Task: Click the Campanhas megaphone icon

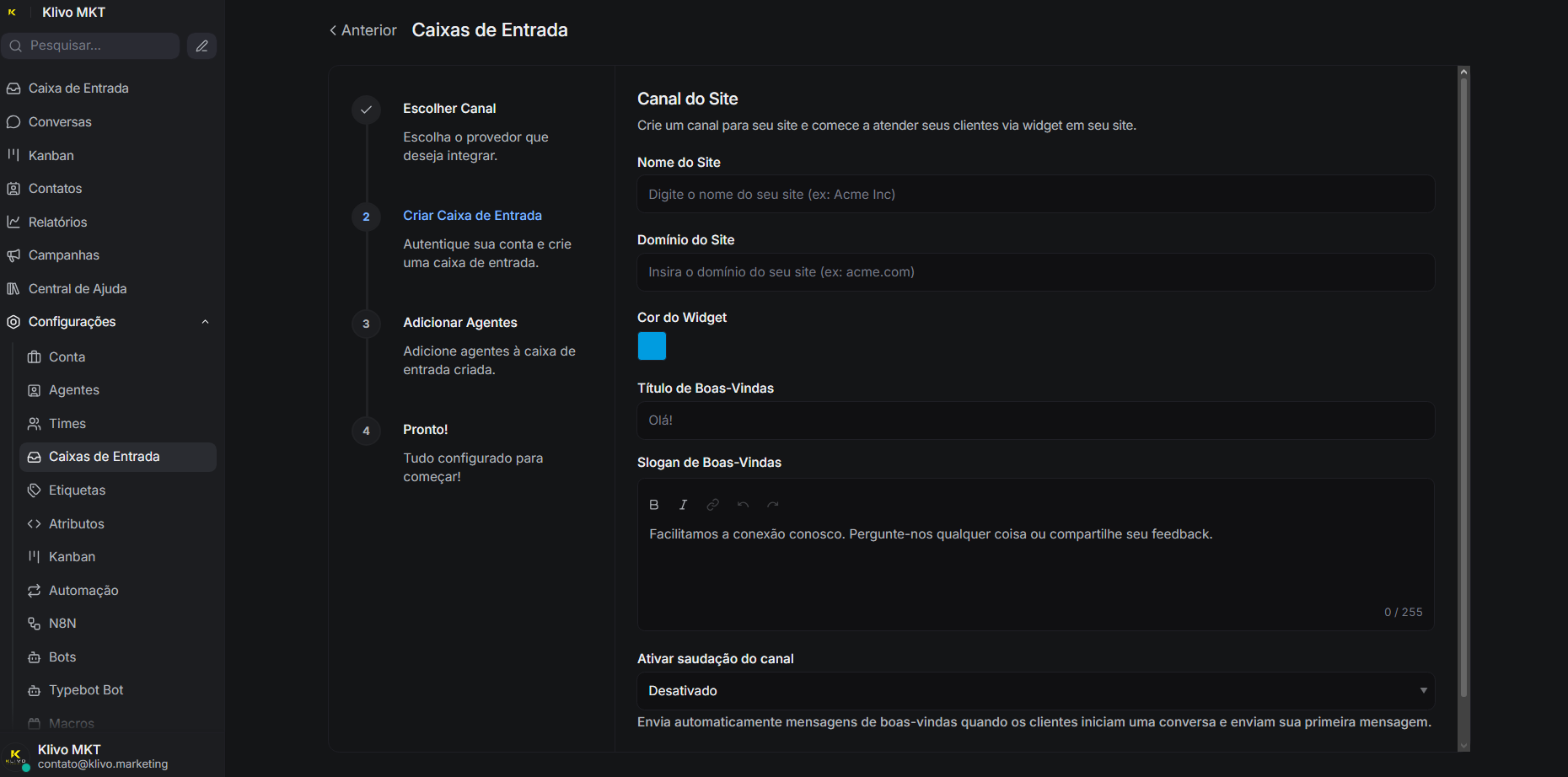Action: click(x=13, y=255)
